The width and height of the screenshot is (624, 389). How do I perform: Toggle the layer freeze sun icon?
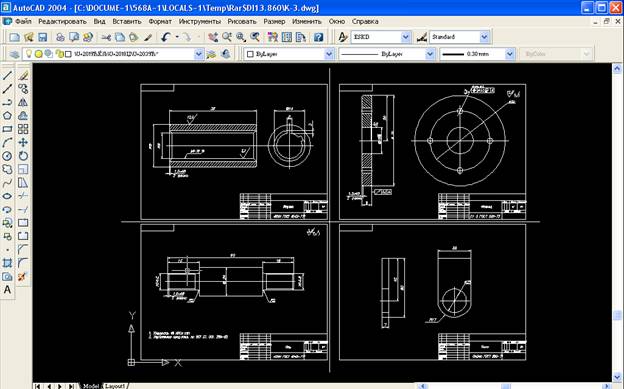(x=38, y=53)
